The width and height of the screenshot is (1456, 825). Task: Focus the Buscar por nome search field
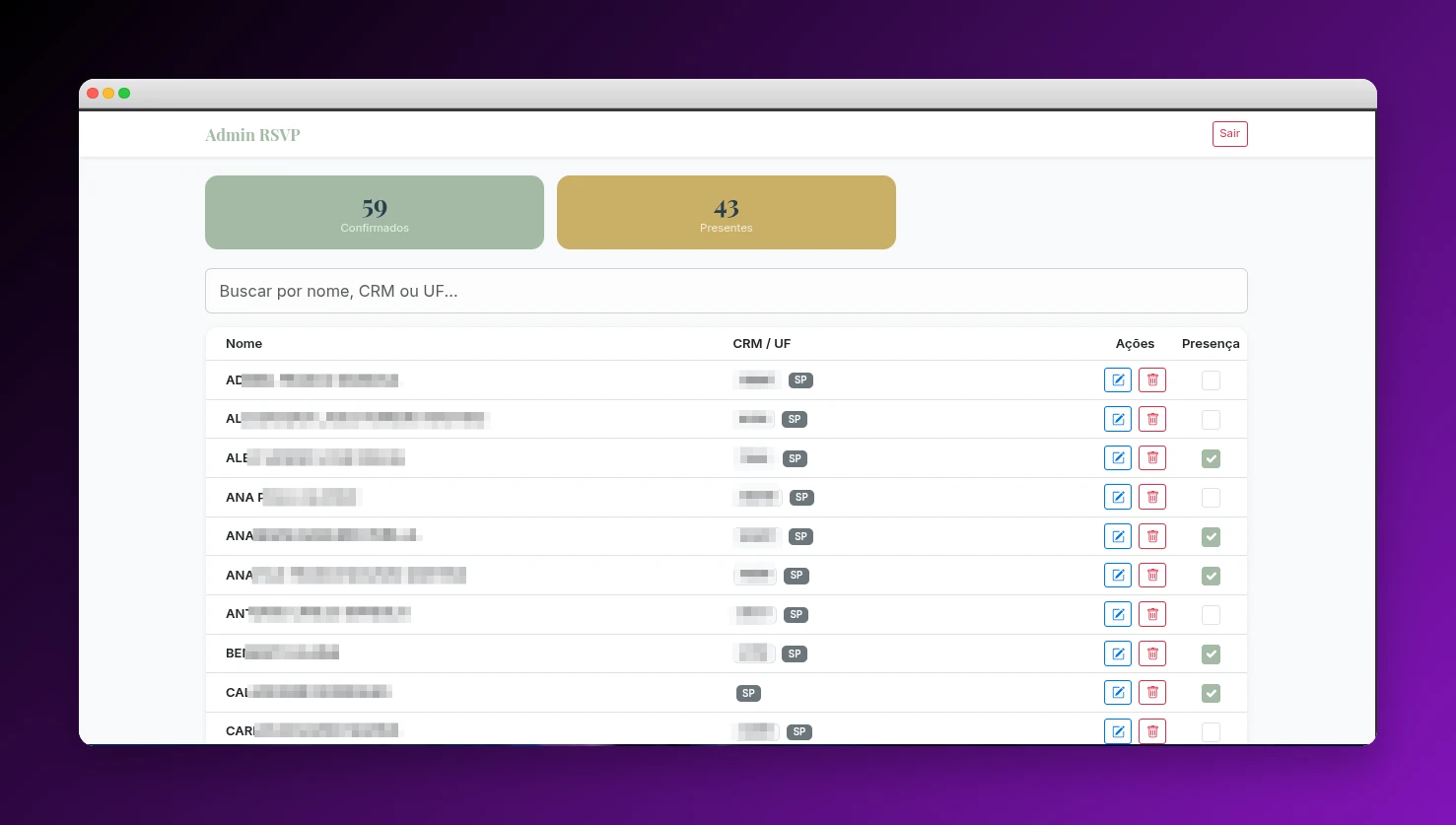(x=726, y=291)
